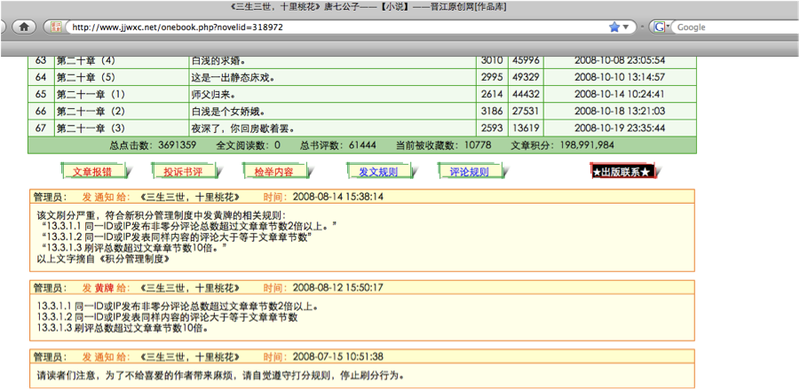Open chapter 第二十一章（1）

click(90, 94)
